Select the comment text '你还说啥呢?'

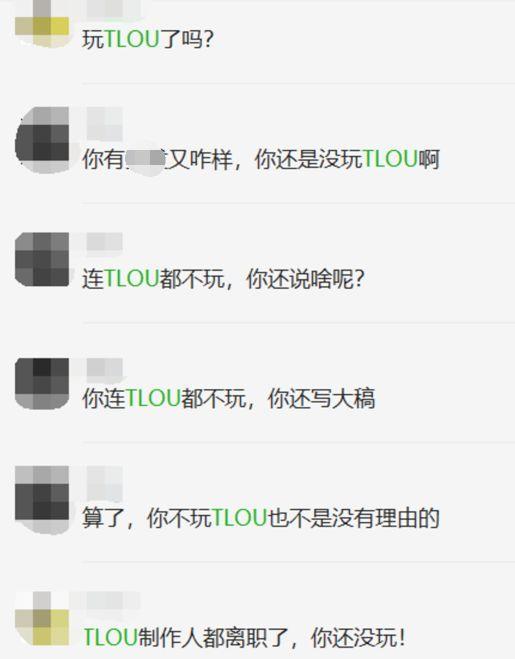coord(305,278)
